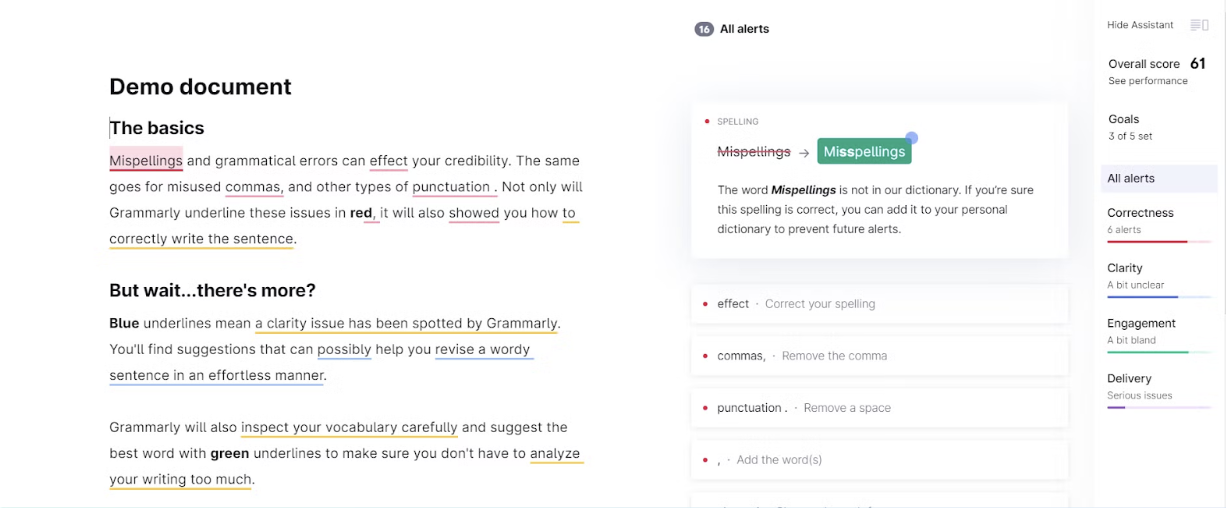Click the underlined word Mispellings in document
The width and height of the screenshot is (1226, 508).
pyautogui.click(x=146, y=160)
